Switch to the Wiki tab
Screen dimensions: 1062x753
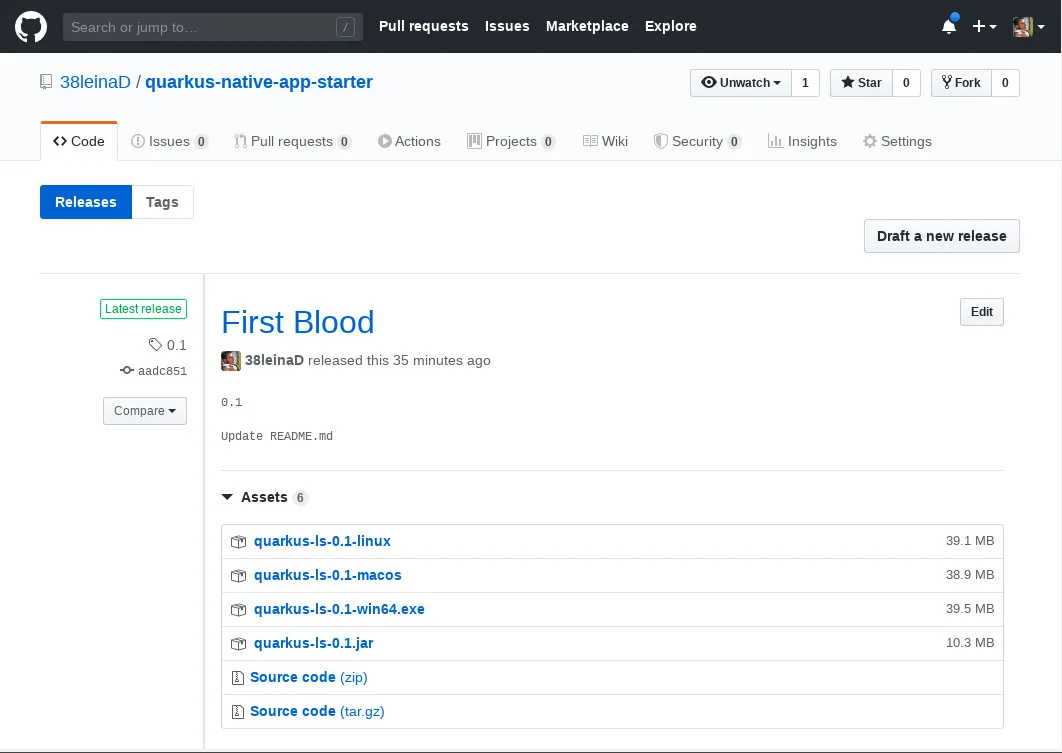(606, 141)
